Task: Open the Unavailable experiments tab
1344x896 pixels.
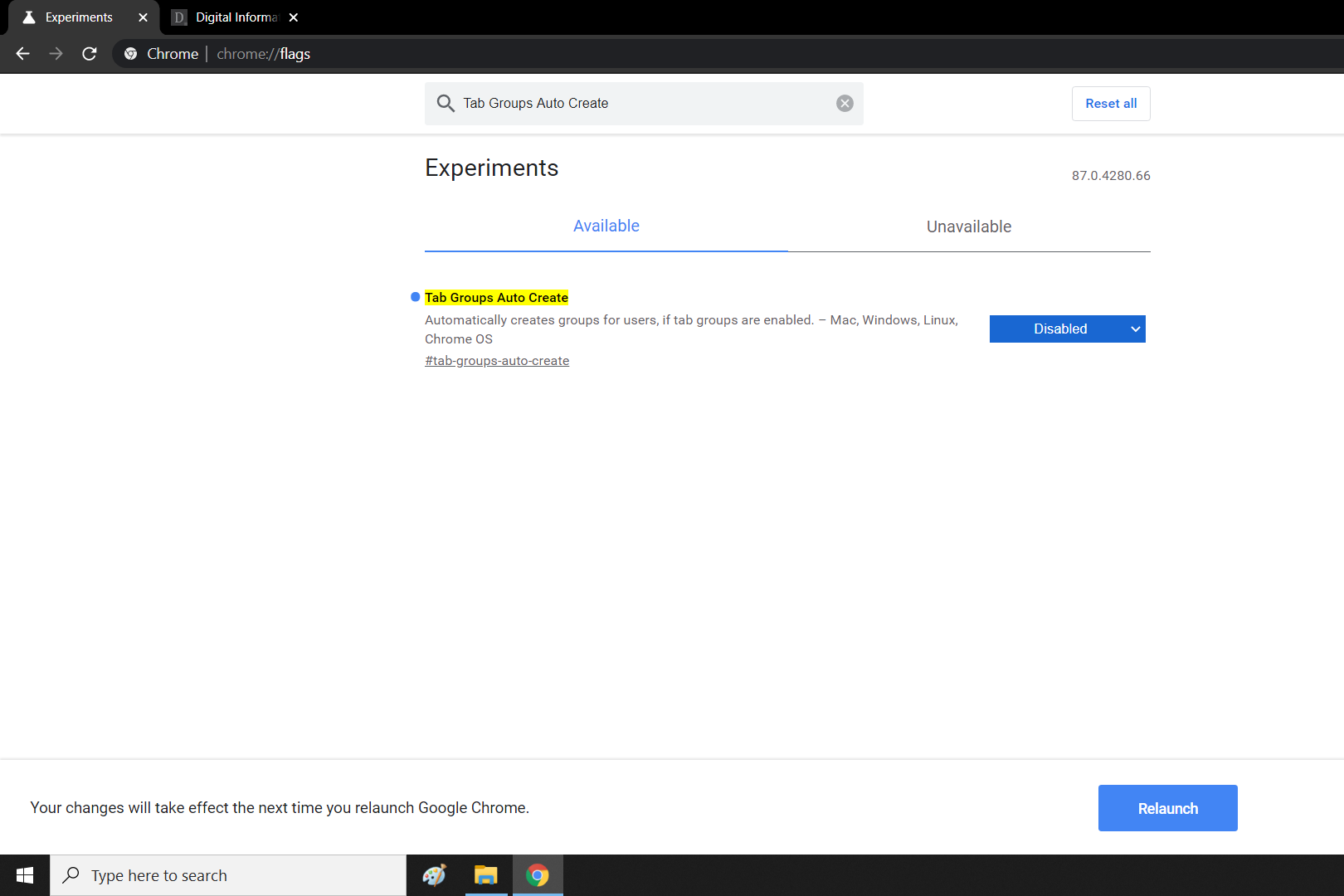Action: 969,226
